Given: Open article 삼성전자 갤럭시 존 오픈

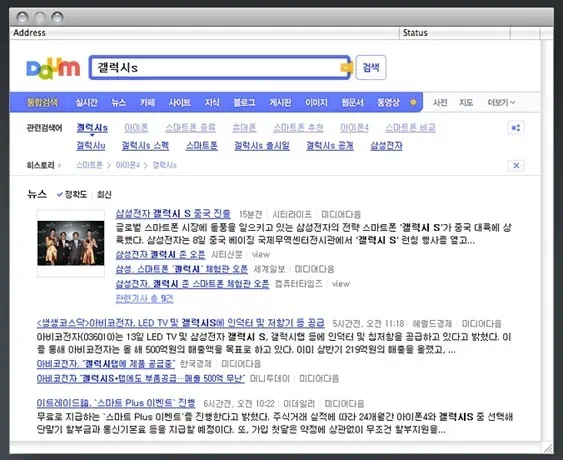Looking at the screenshot, I should (160, 255).
